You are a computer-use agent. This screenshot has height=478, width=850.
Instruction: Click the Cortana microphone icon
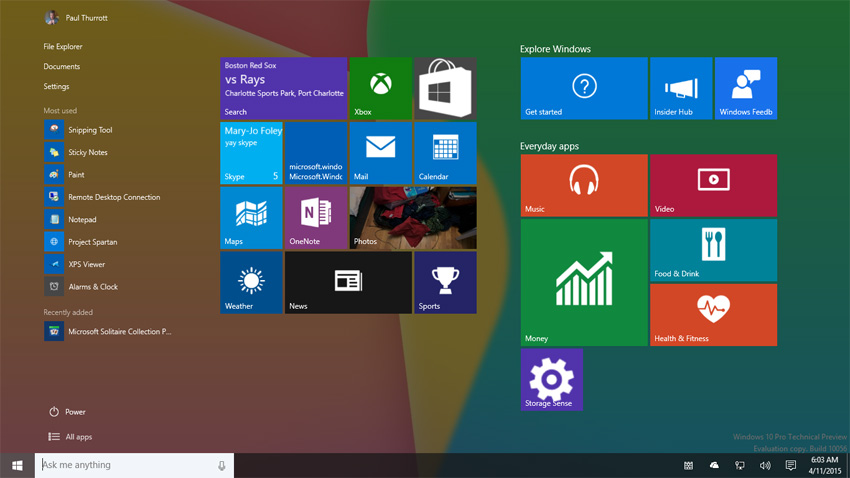(x=222, y=466)
